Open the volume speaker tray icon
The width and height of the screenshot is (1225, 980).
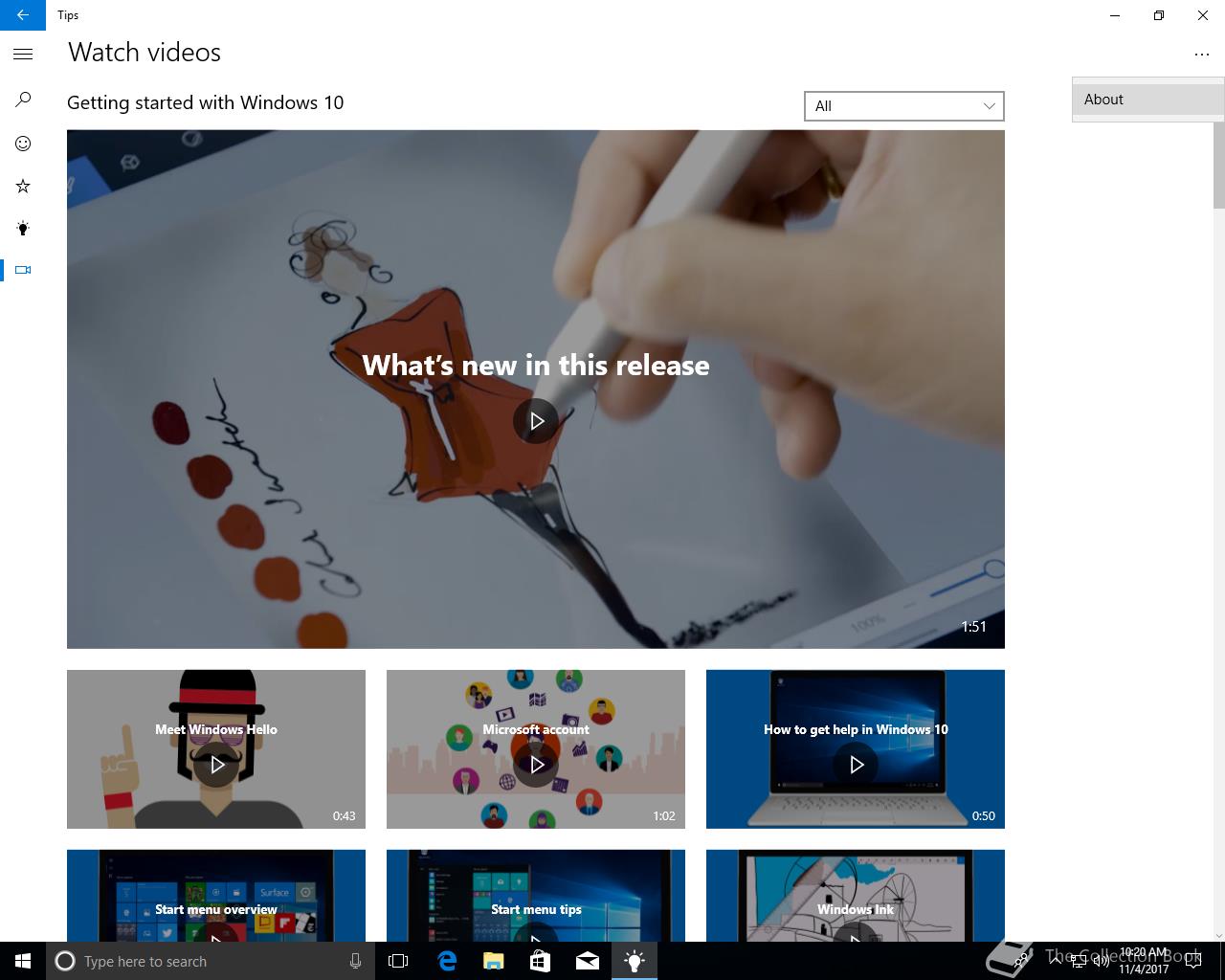click(1102, 961)
